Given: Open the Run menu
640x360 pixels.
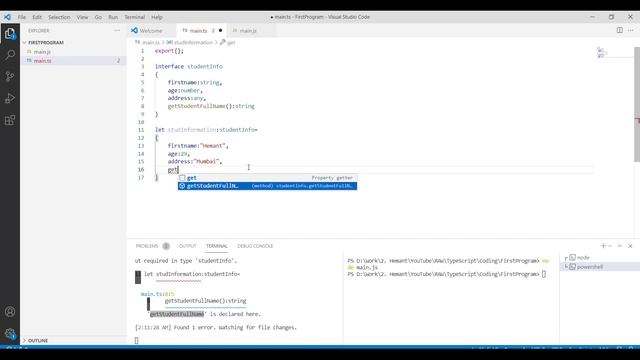Looking at the screenshot, I should [113, 17].
